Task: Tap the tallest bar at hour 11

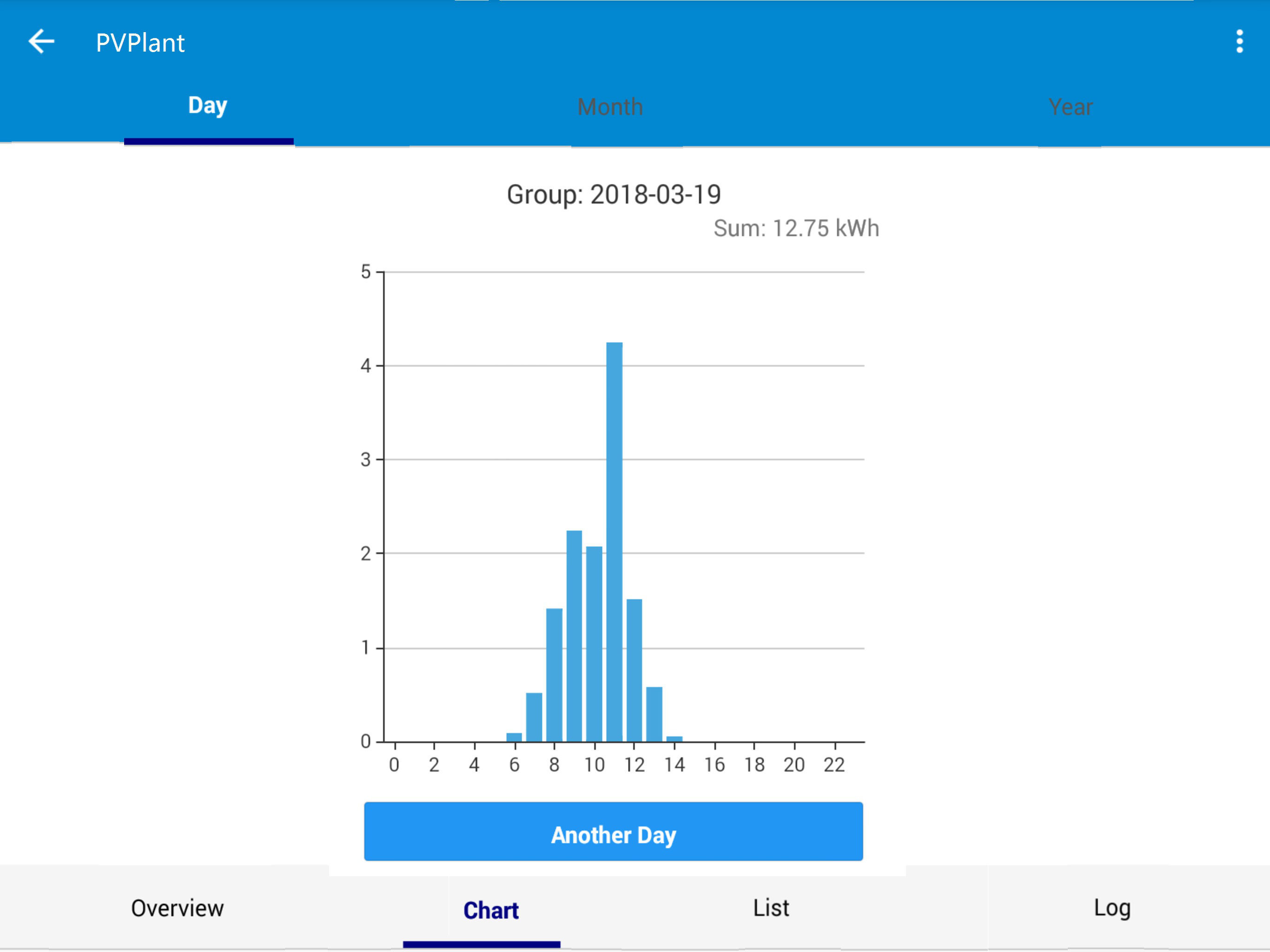Action: point(614,542)
